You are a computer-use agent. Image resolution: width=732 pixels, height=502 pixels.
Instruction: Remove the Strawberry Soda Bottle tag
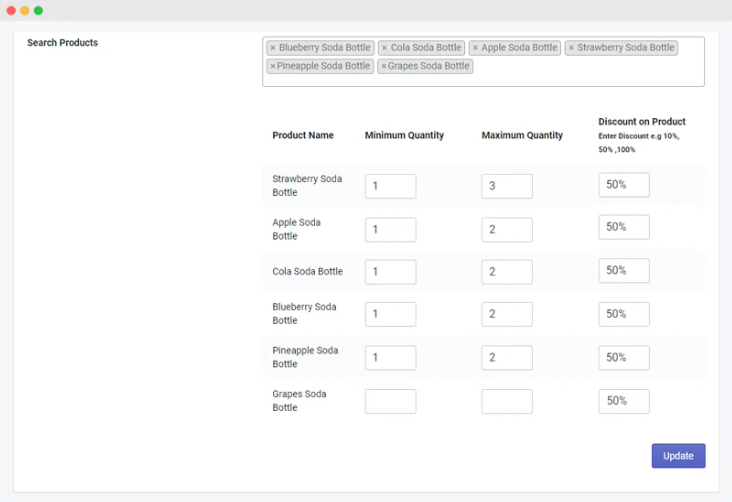coord(571,48)
